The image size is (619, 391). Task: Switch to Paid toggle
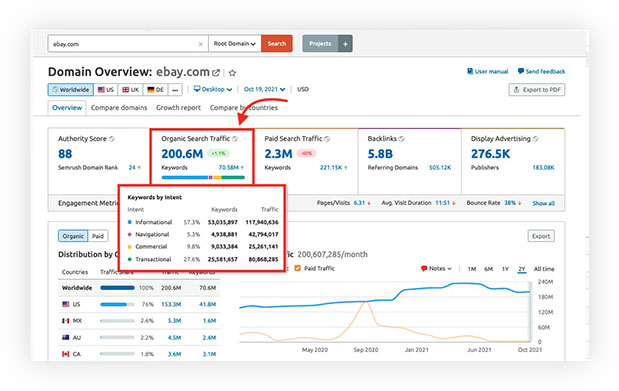pyautogui.click(x=98, y=236)
